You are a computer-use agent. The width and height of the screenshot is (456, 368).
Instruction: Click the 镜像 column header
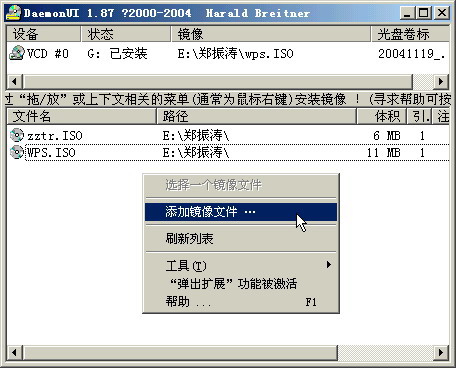[271, 34]
